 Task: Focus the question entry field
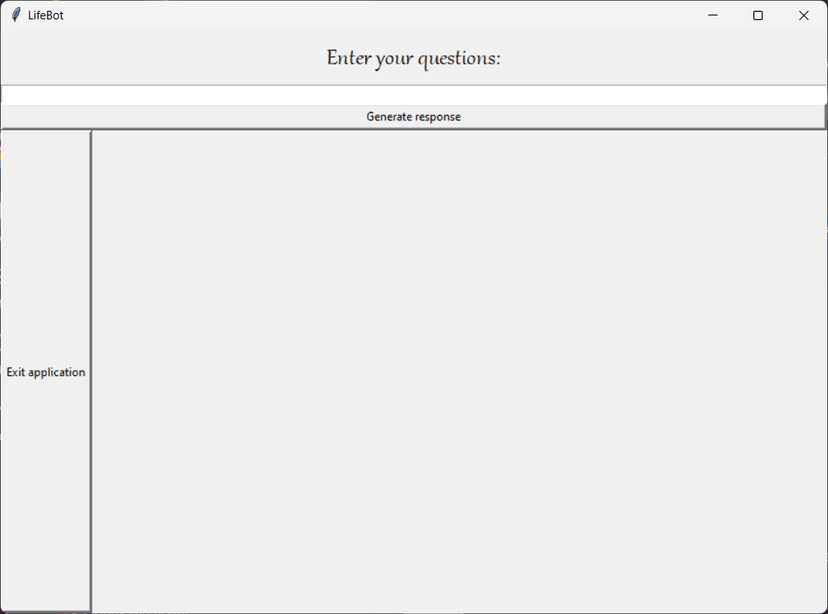[413, 95]
